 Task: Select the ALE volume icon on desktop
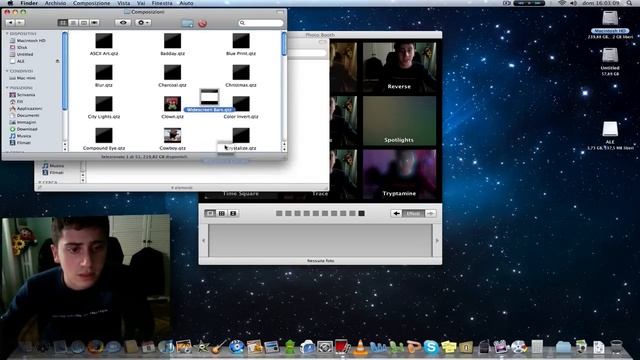[610, 129]
